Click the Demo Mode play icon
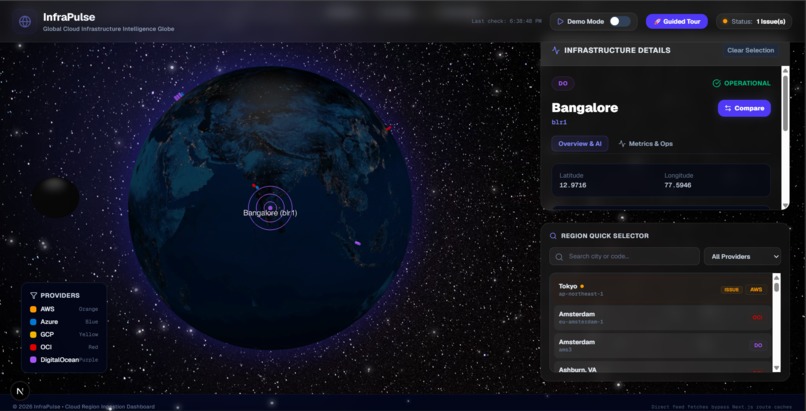806x411 pixels. (x=560, y=22)
